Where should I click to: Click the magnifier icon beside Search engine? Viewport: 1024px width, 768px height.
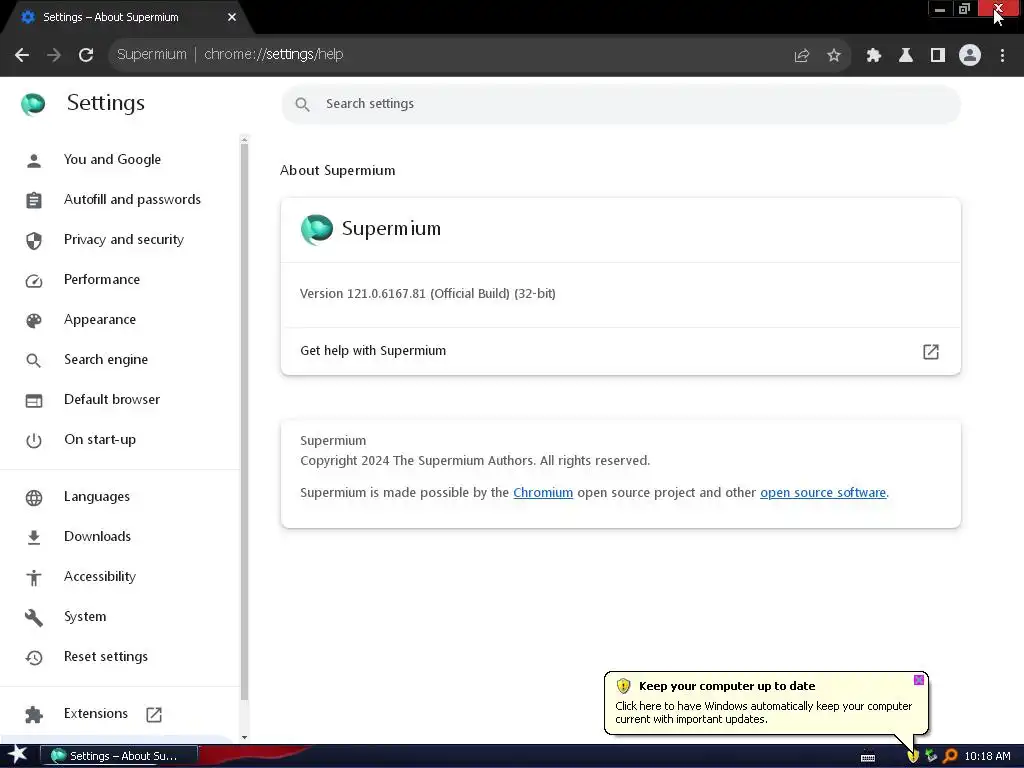pyautogui.click(x=34, y=360)
